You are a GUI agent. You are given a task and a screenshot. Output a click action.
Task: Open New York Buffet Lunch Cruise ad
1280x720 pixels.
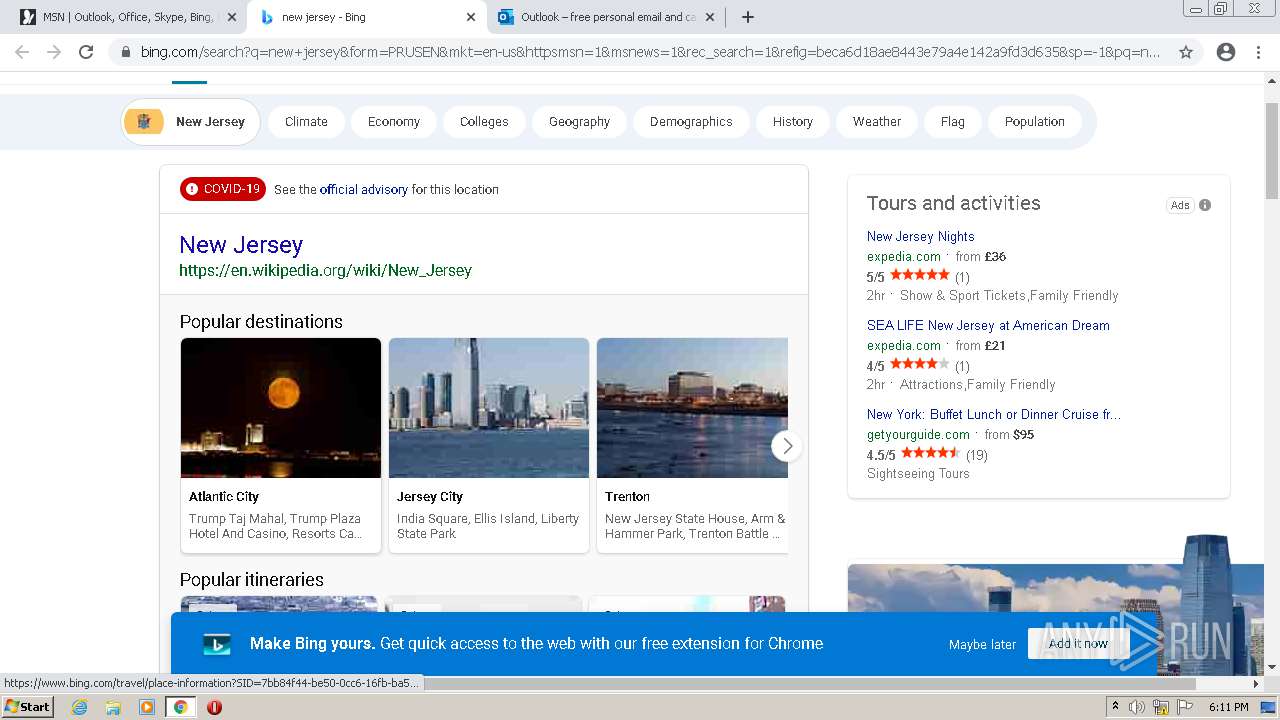point(994,415)
